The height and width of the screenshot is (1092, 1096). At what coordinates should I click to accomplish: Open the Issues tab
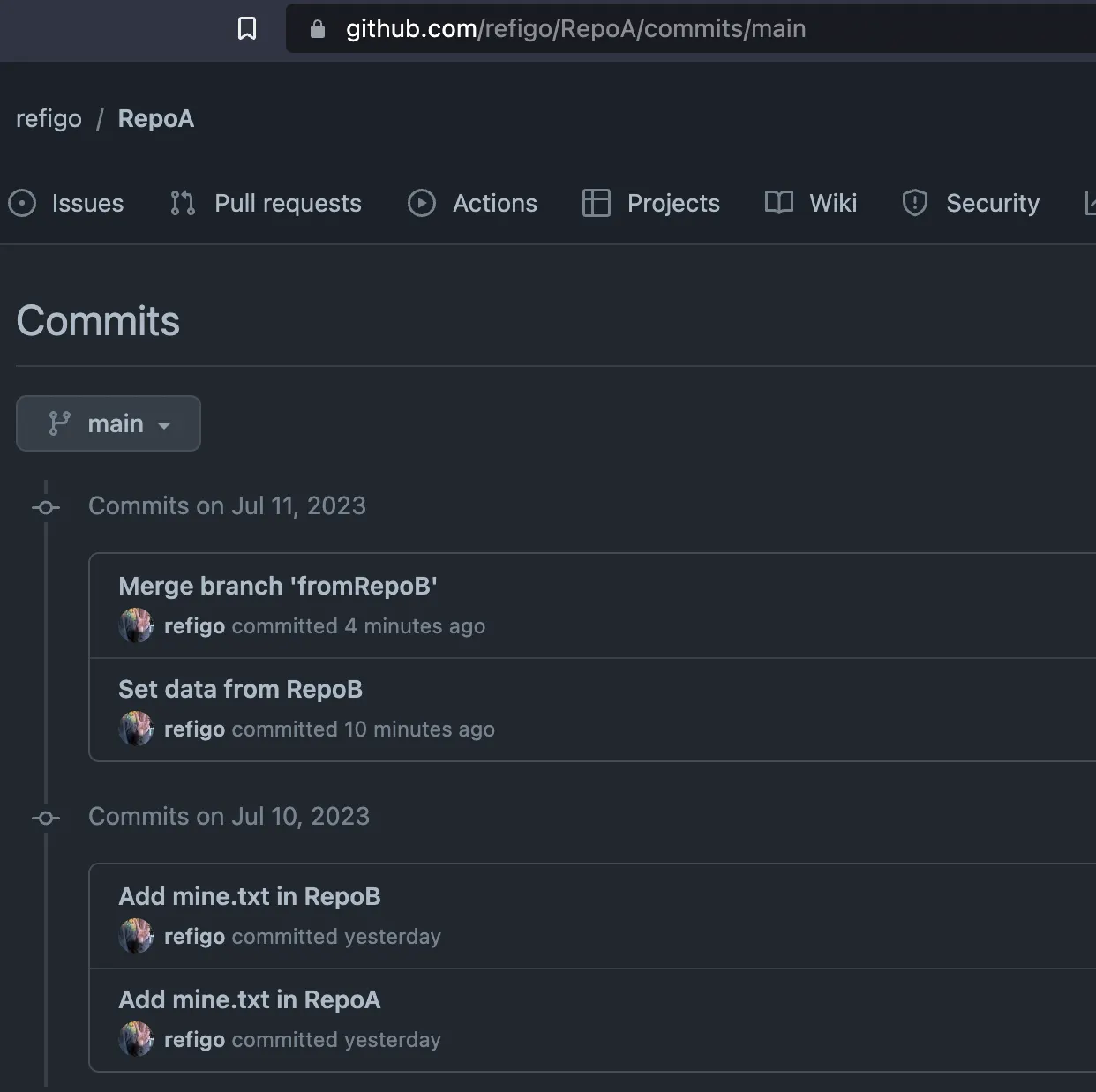pos(66,204)
